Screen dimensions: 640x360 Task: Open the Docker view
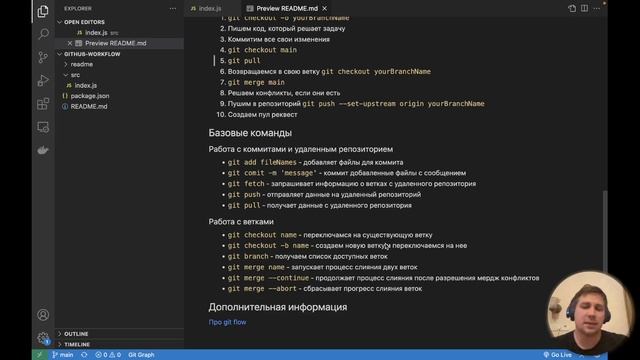point(43,150)
